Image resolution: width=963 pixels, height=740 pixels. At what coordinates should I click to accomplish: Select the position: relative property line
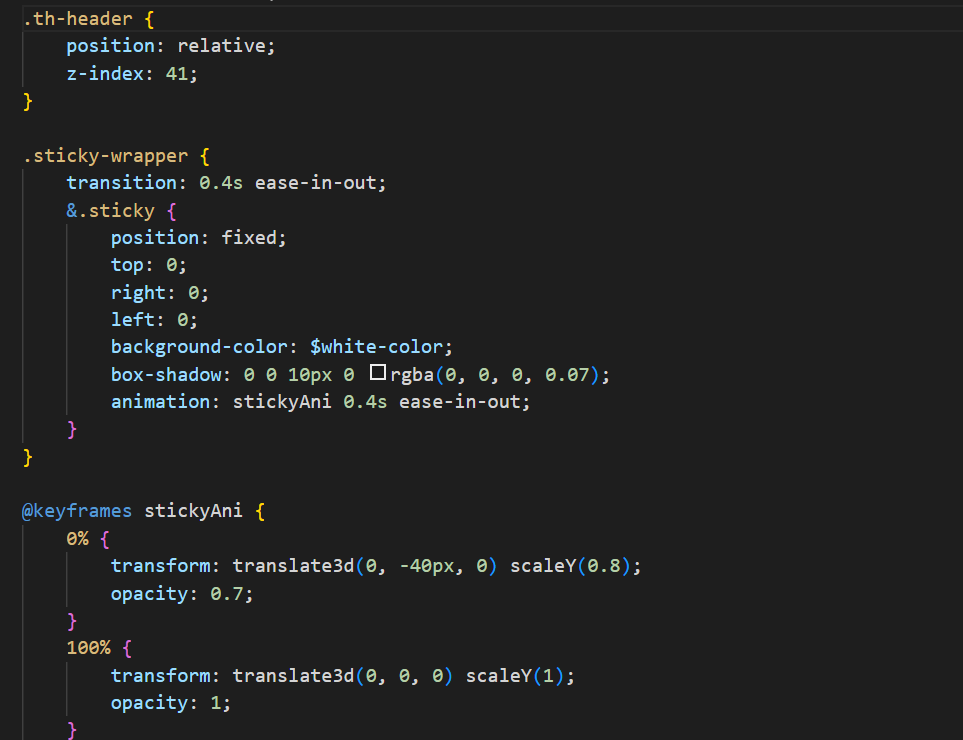pos(170,45)
